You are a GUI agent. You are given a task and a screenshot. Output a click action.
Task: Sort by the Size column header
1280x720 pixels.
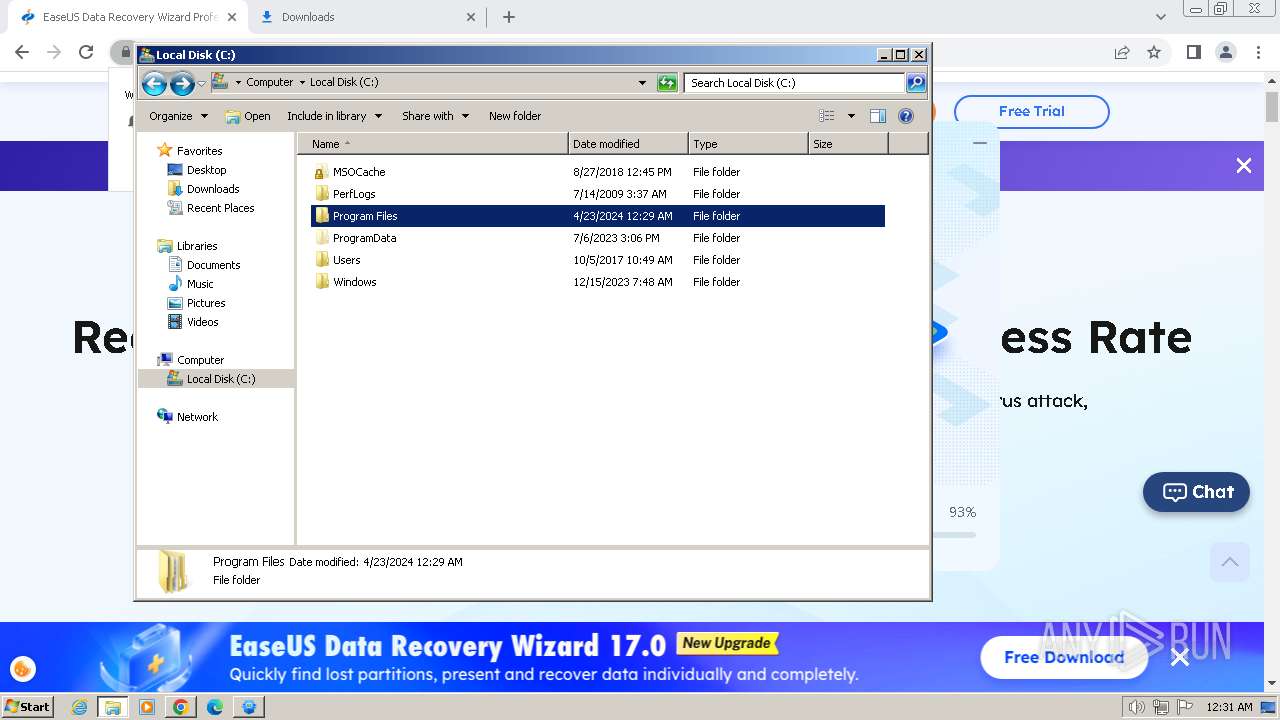click(x=848, y=144)
